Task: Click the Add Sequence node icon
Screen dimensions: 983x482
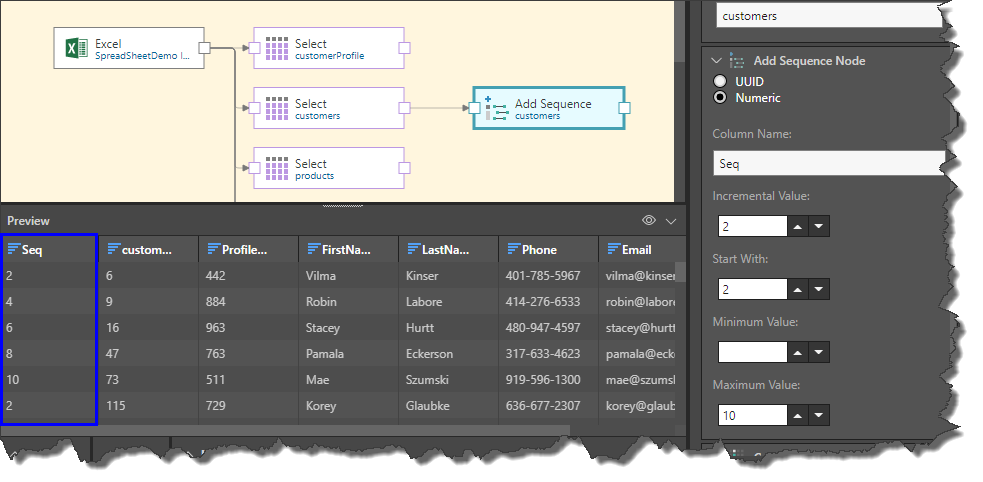Action: (x=496, y=109)
